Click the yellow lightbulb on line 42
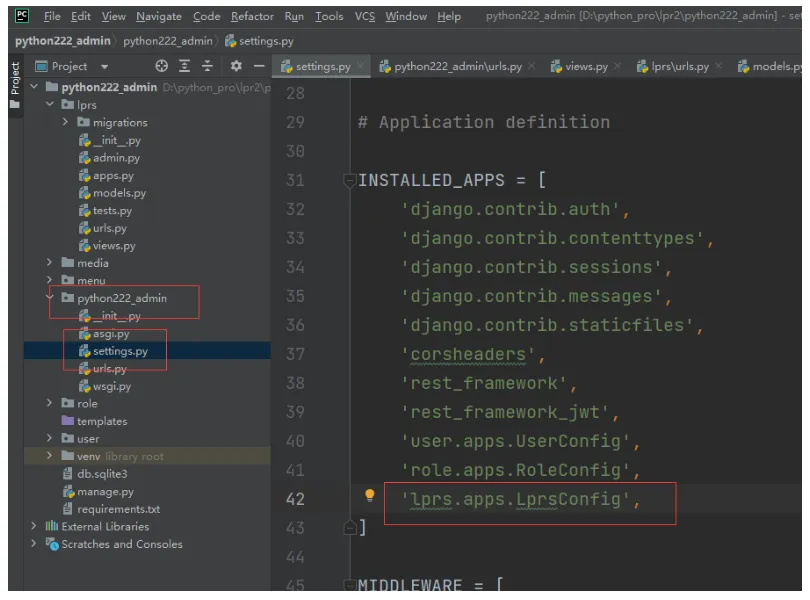810x600 pixels. [x=369, y=496]
